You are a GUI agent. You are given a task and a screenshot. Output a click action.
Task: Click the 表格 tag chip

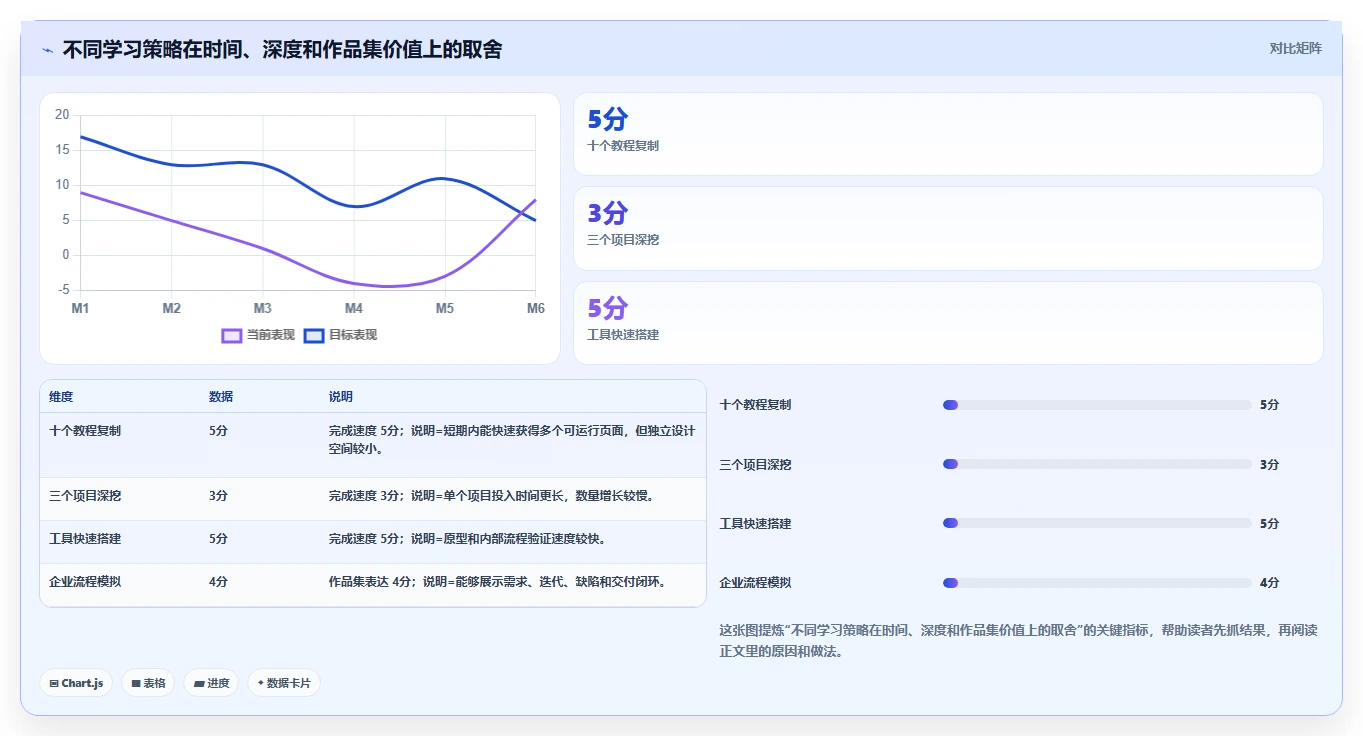click(148, 683)
